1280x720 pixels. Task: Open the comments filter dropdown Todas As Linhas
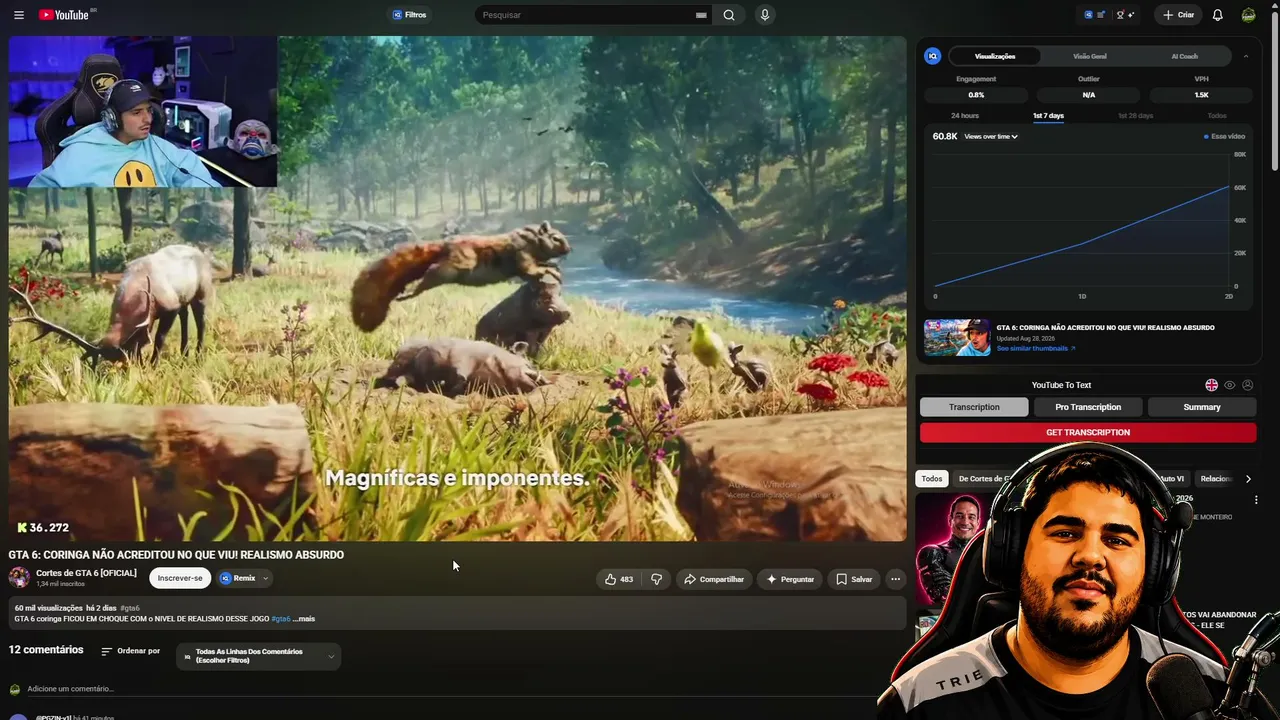[x=258, y=656]
